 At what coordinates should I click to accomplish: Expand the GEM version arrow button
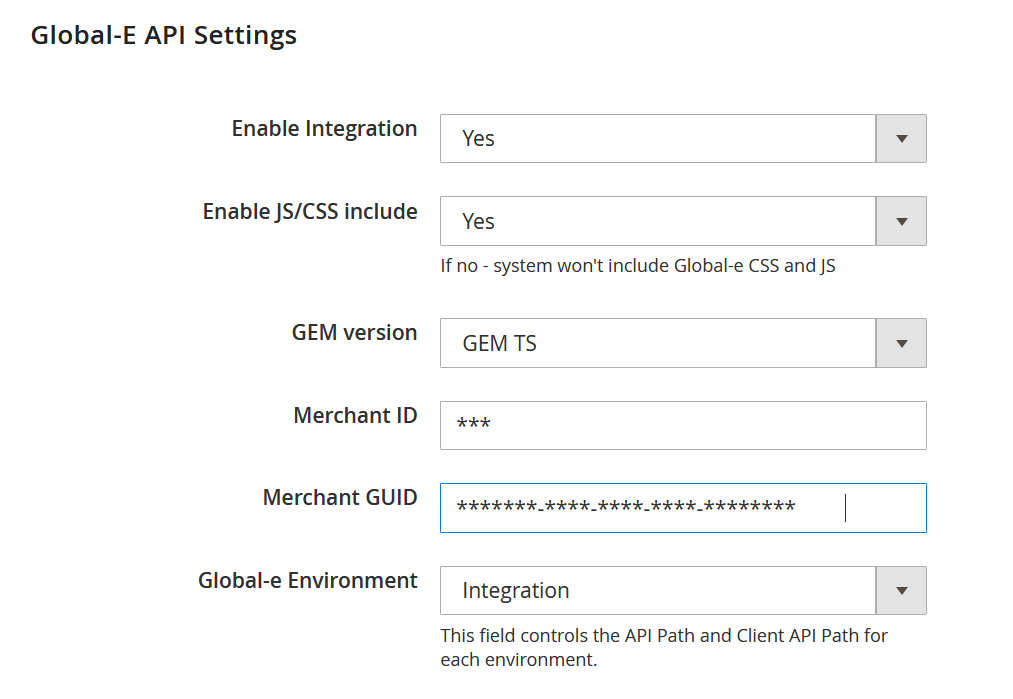901,343
